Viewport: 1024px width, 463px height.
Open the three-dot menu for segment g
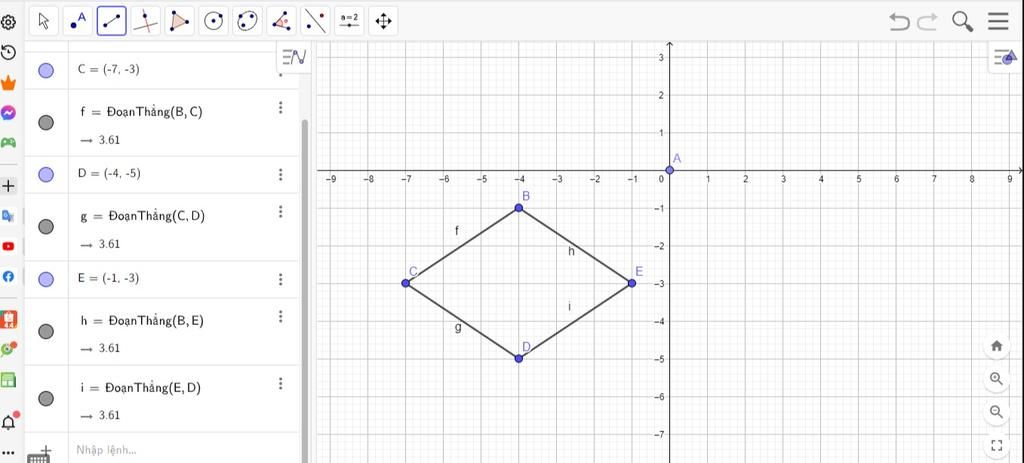[281, 212]
